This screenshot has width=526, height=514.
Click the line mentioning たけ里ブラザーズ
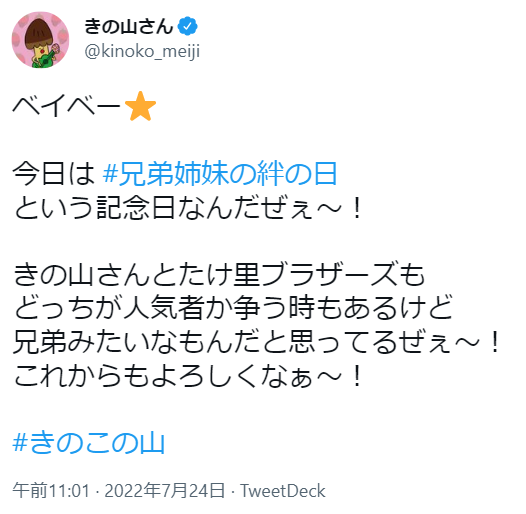pos(219,275)
